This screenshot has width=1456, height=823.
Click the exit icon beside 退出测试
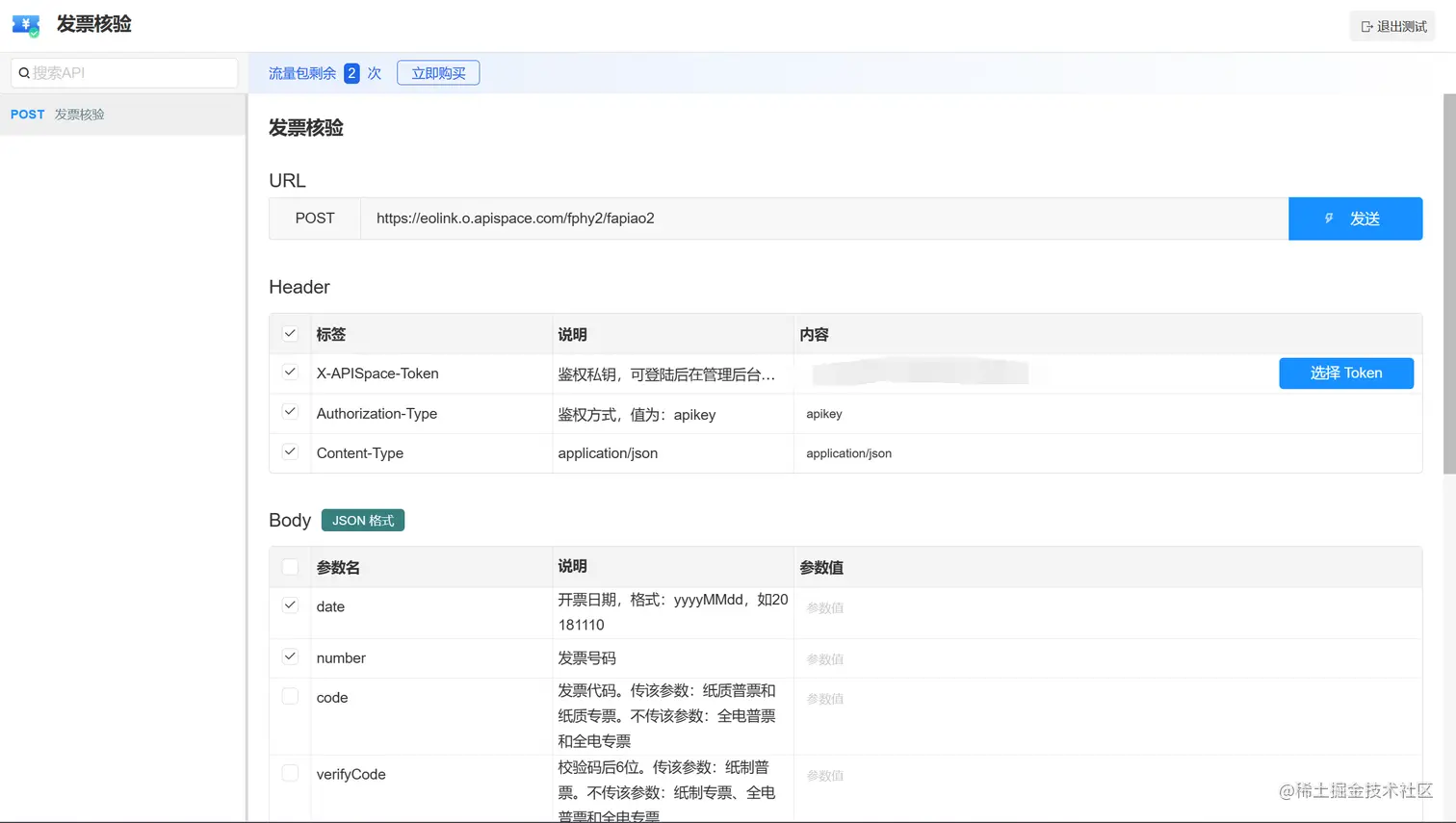pos(1366,27)
